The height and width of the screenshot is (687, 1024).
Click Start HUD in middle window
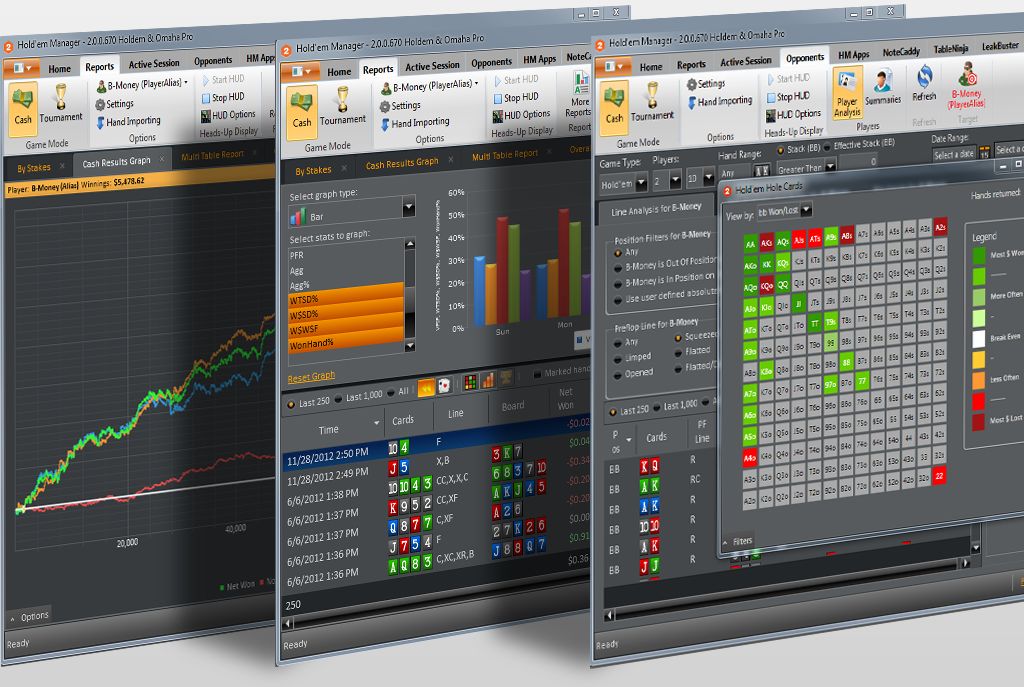(x=516, y=80)
